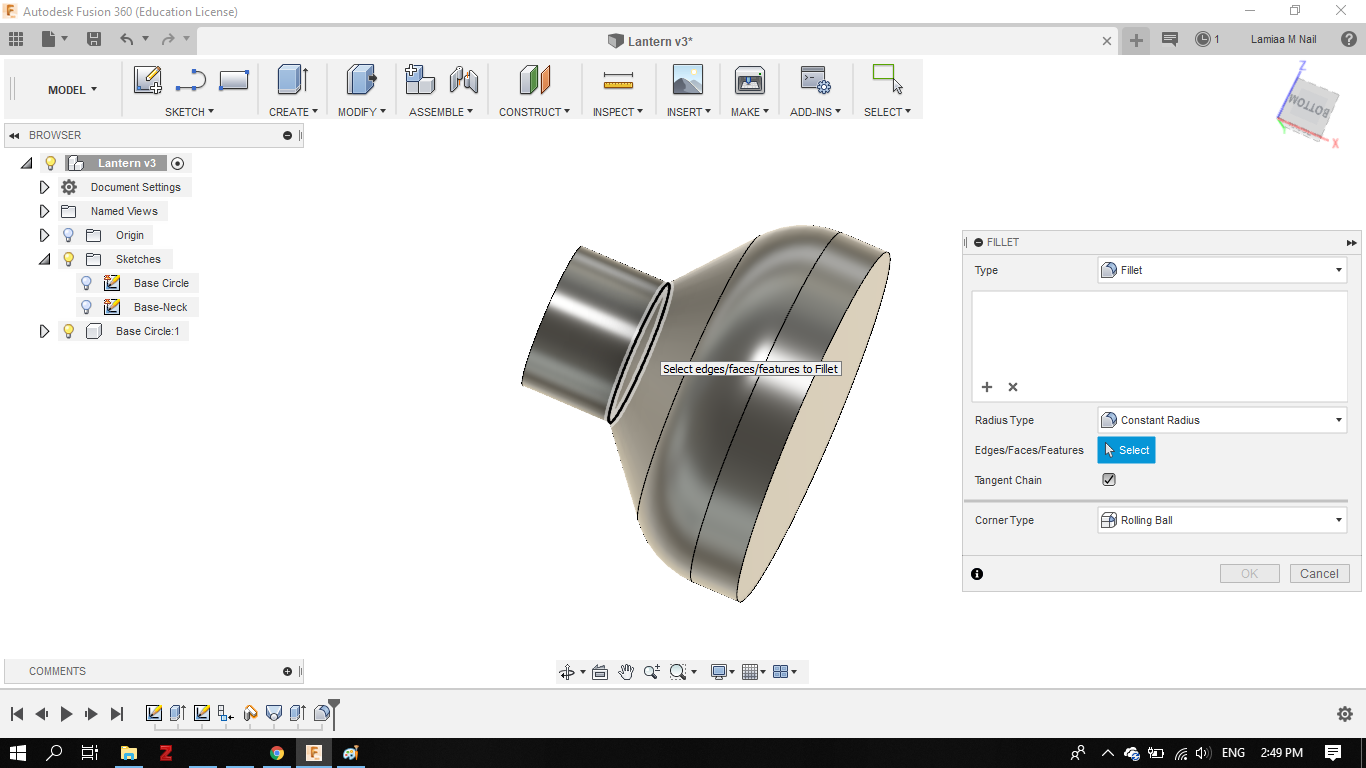Toggle the Tangent Chain checkbox
Screen dimensions: 1366x768
coord(1109,480)
